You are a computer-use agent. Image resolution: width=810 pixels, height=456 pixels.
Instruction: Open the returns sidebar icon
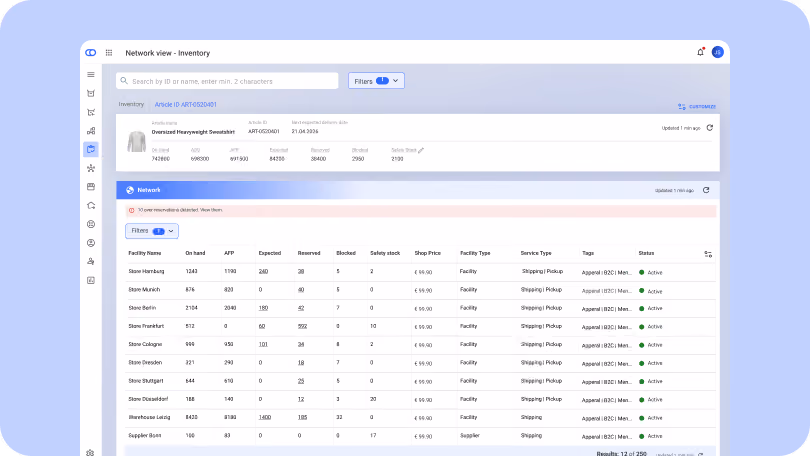click(91, 206)
